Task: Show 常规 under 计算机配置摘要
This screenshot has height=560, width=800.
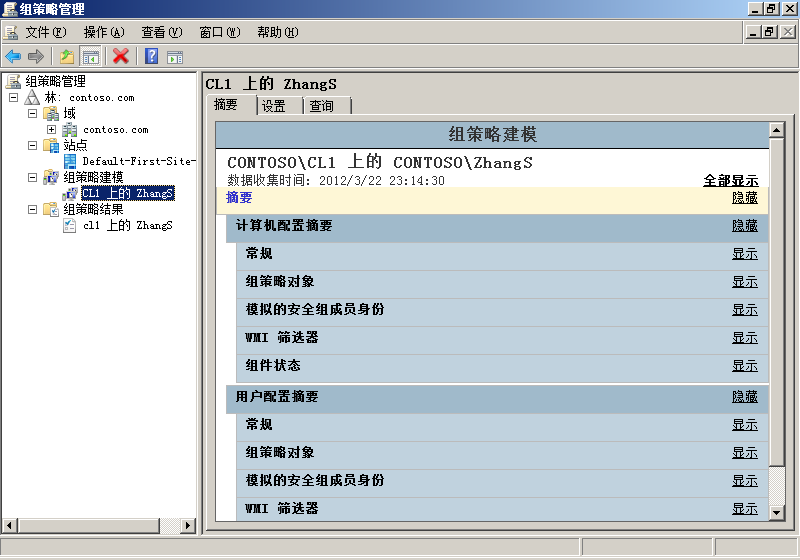Action: click(745, 253)
